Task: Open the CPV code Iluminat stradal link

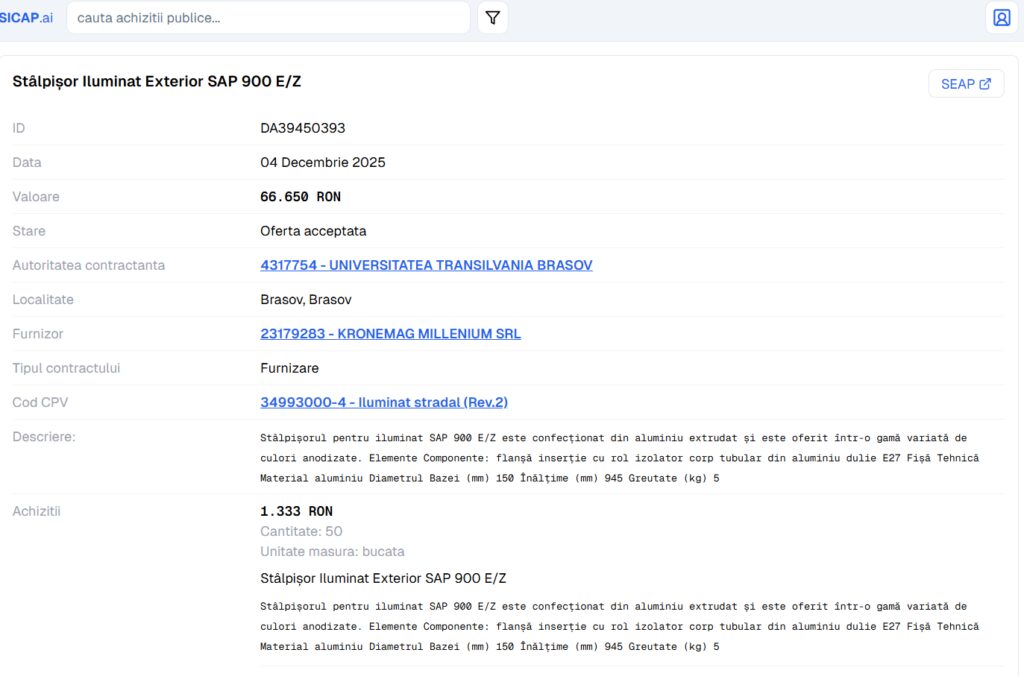Action: tap(384, 402)
